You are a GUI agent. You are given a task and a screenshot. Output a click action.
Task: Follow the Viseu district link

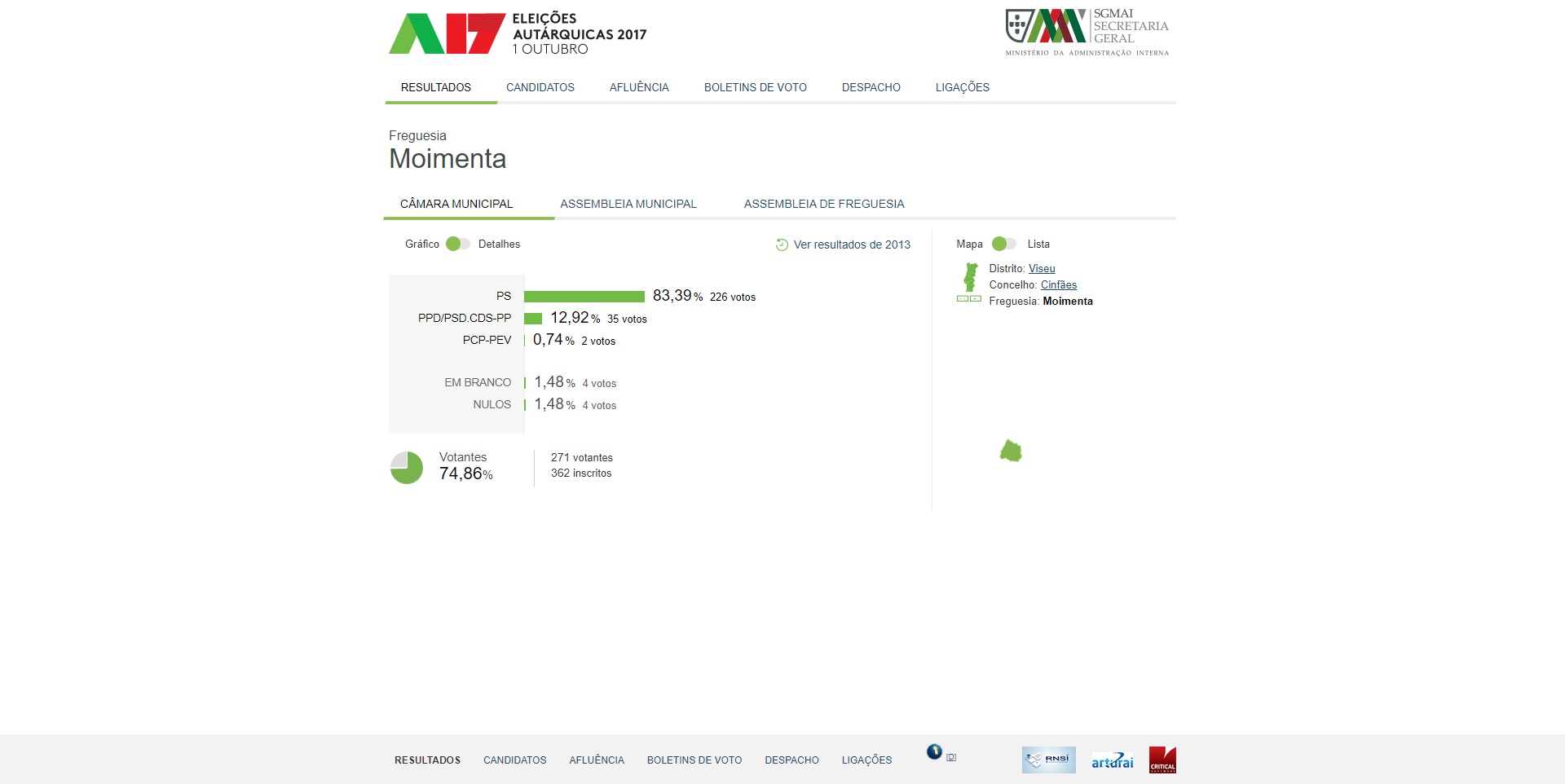tap(1041, 268)
